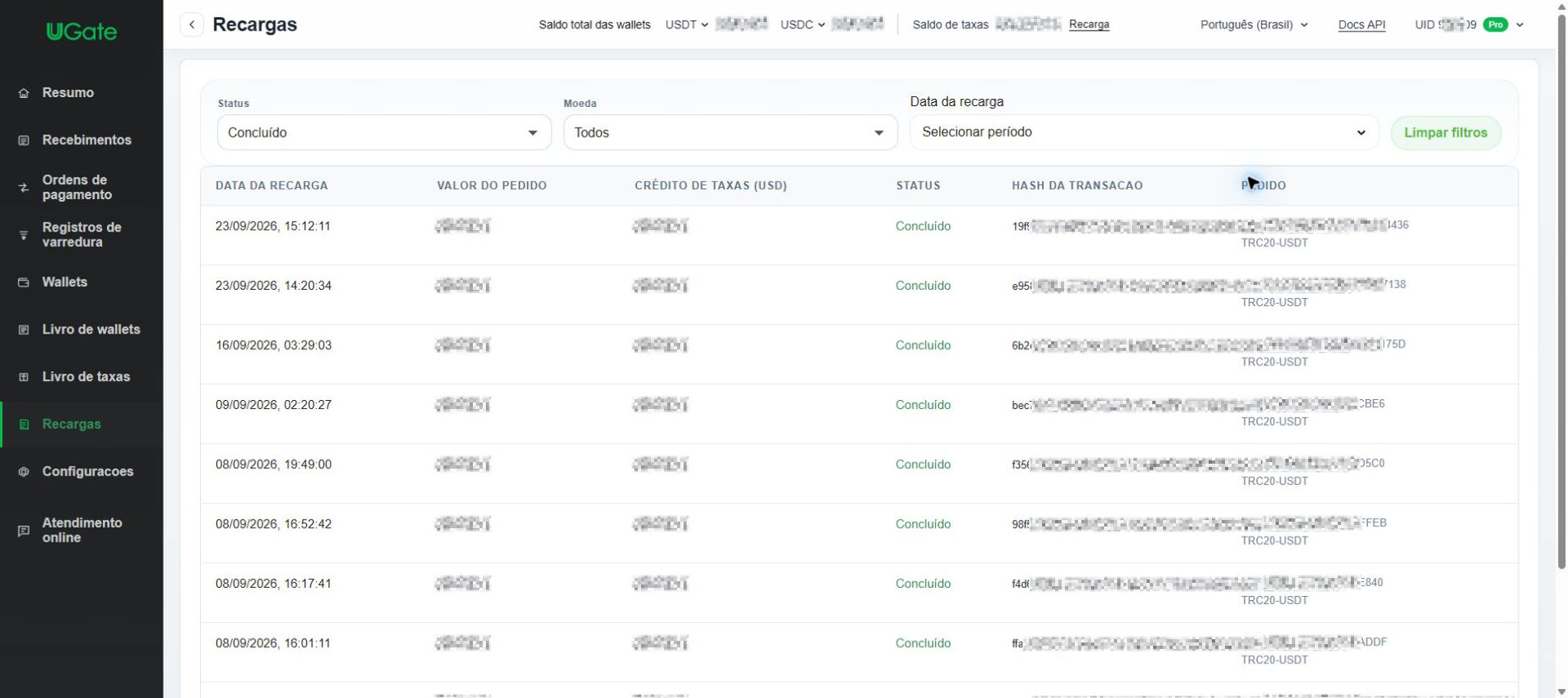Open the Docs API link
The width and height of the screenshot is (1568, 698).
tap(1361, 24)
